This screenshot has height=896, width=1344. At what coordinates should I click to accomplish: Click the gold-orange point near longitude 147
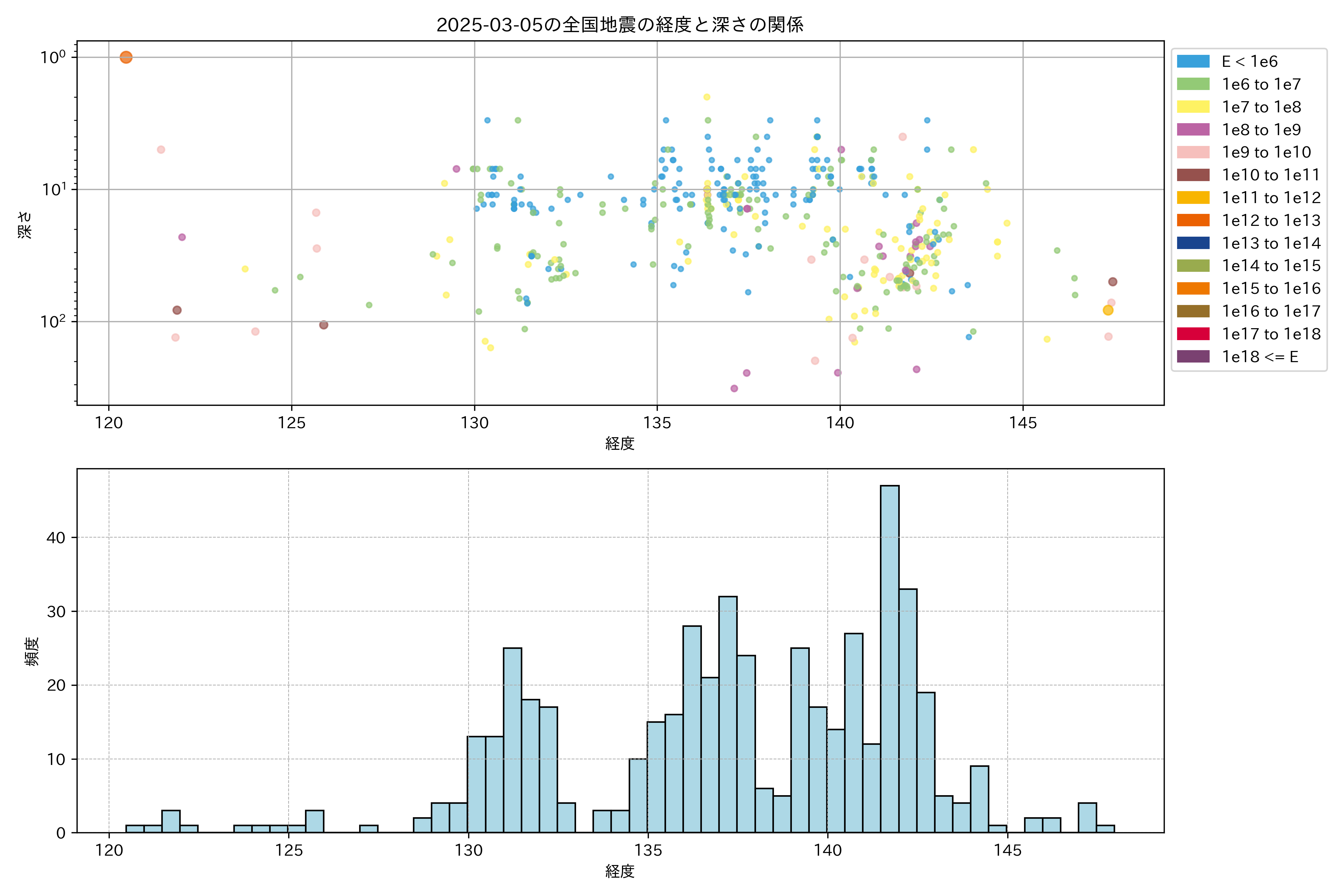pyautogui.click(x=1107, y=310)
